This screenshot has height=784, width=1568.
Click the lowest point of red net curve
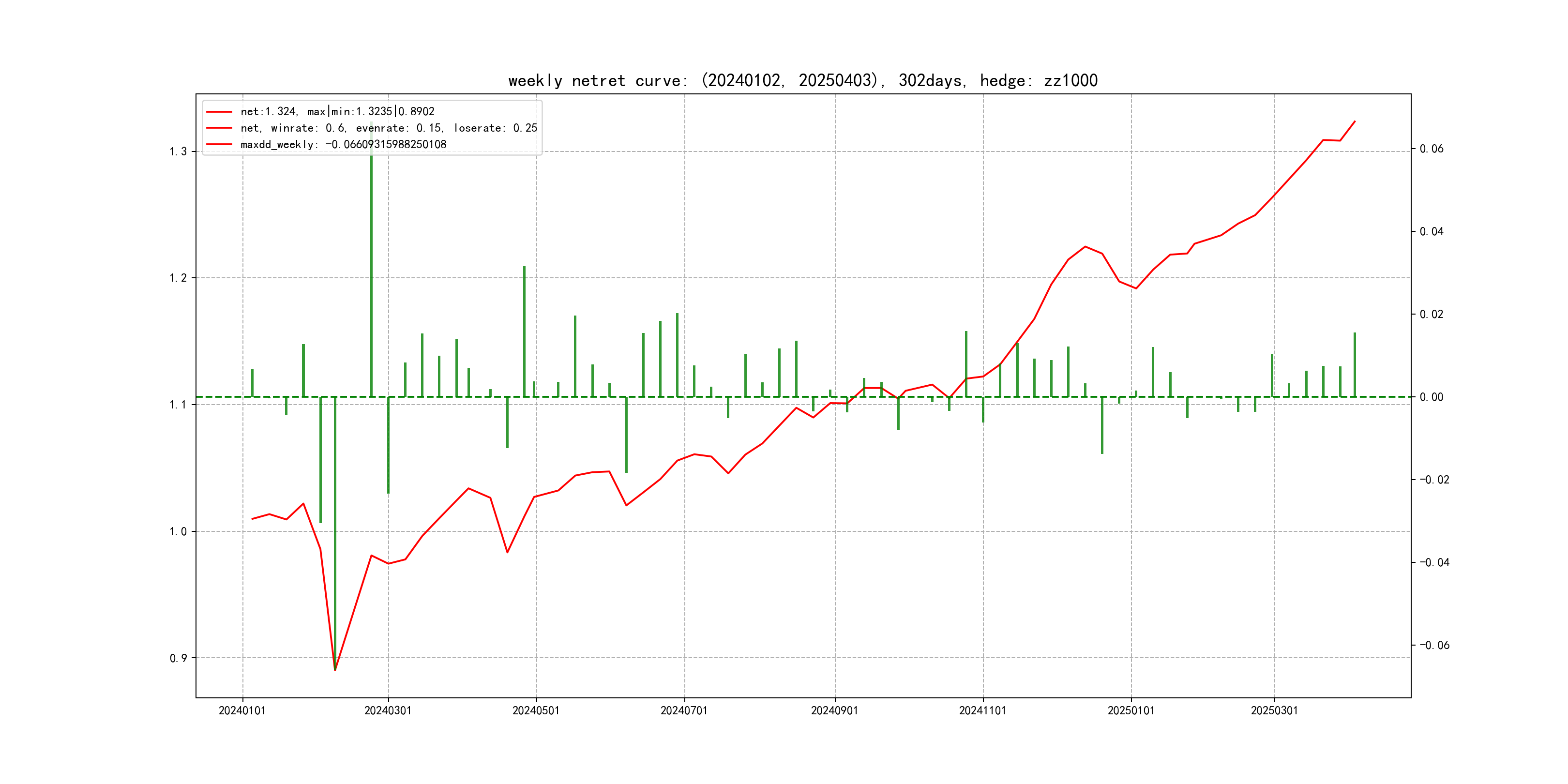click(x=335, y=670)
